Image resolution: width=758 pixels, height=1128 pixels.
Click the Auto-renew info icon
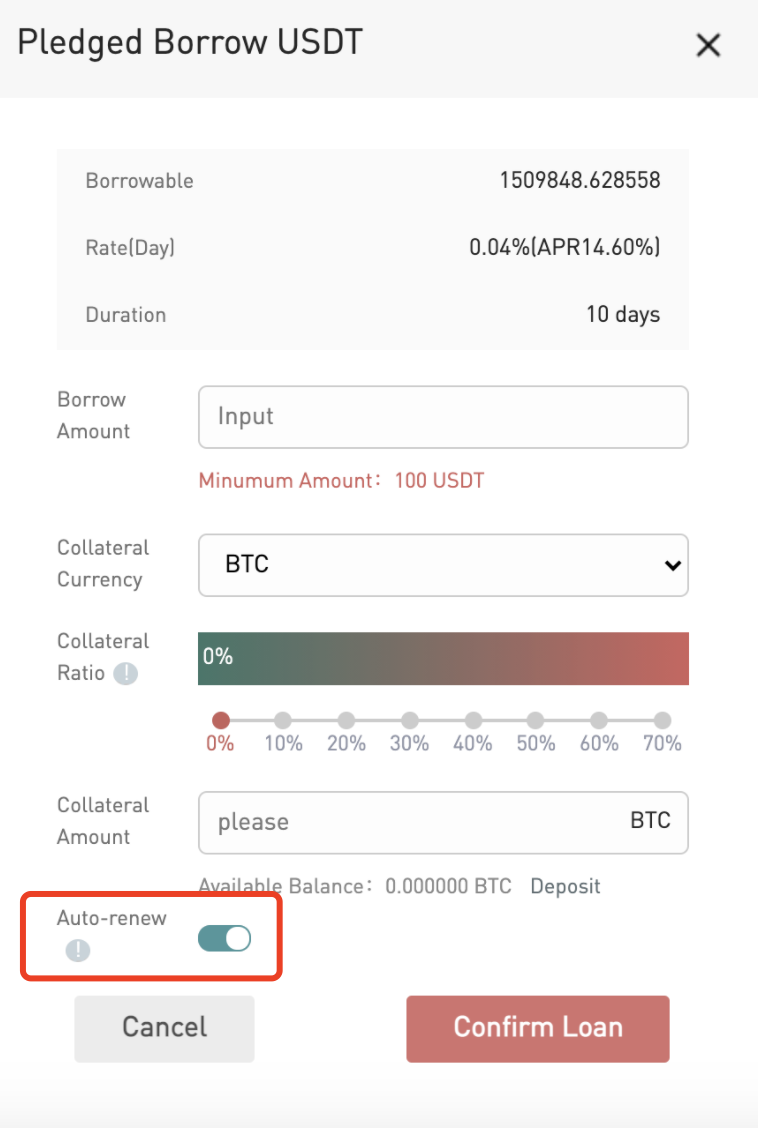pos(78,950)
